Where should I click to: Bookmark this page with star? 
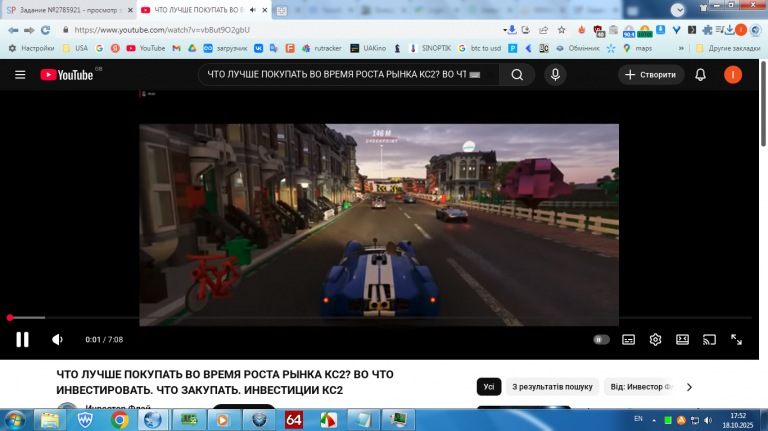click(562, 30)
